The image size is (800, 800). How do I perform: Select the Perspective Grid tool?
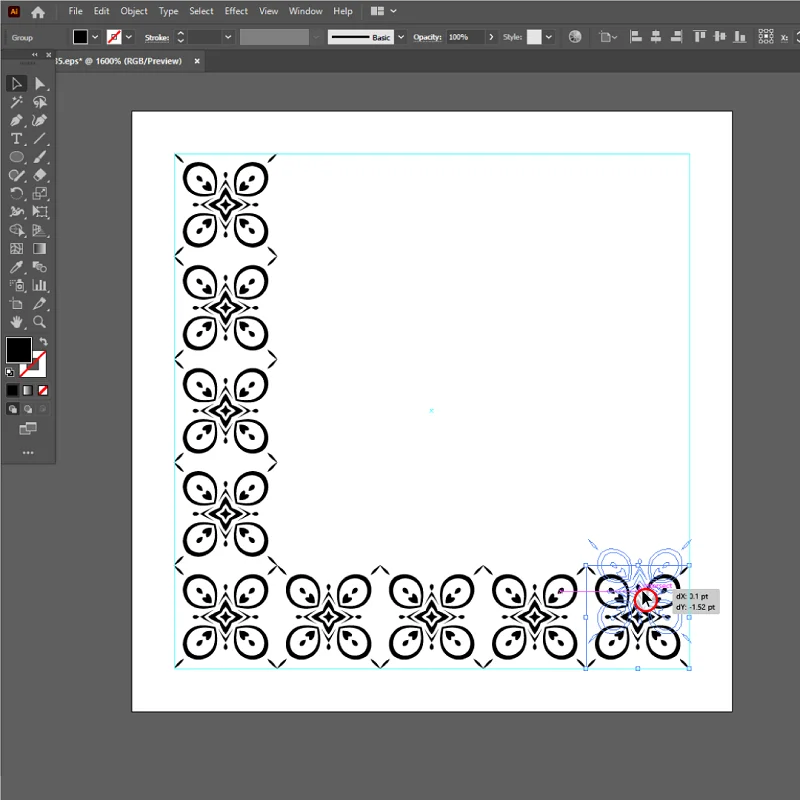click(x=40, y=230)
